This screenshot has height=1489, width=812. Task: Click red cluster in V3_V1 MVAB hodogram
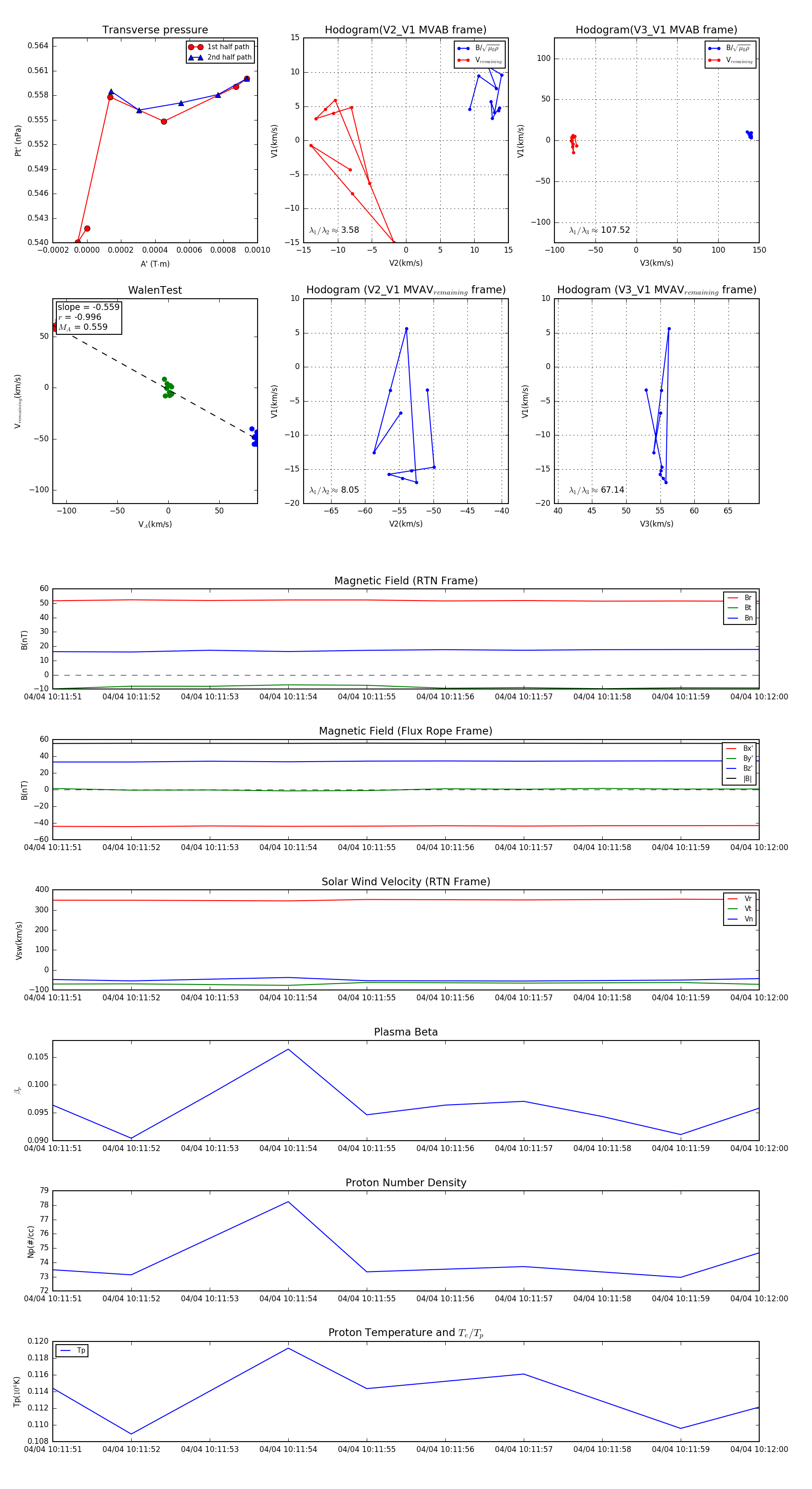(x=573, y=142)
